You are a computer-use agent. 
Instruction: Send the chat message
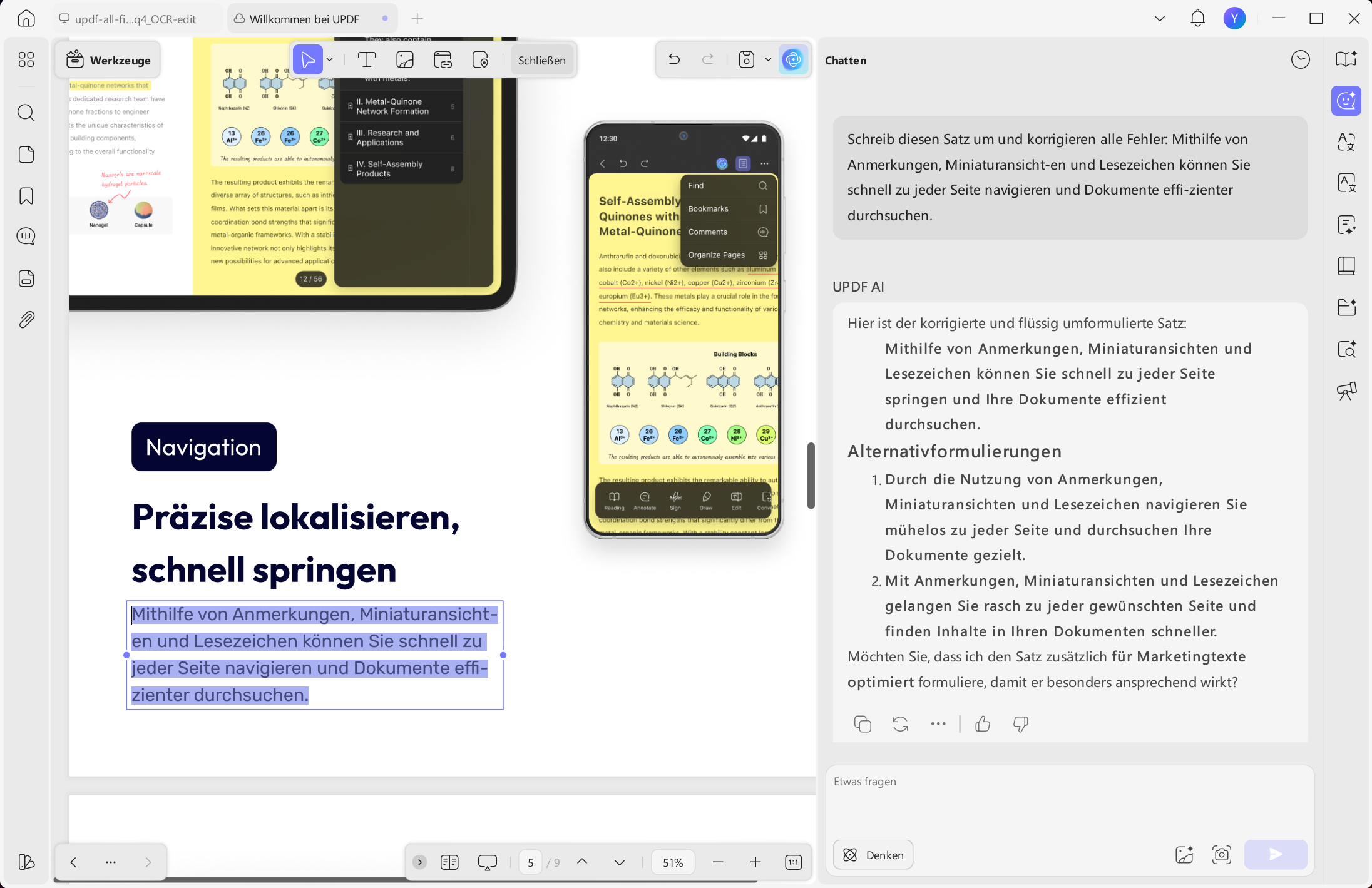click(x=1276, y=855)
